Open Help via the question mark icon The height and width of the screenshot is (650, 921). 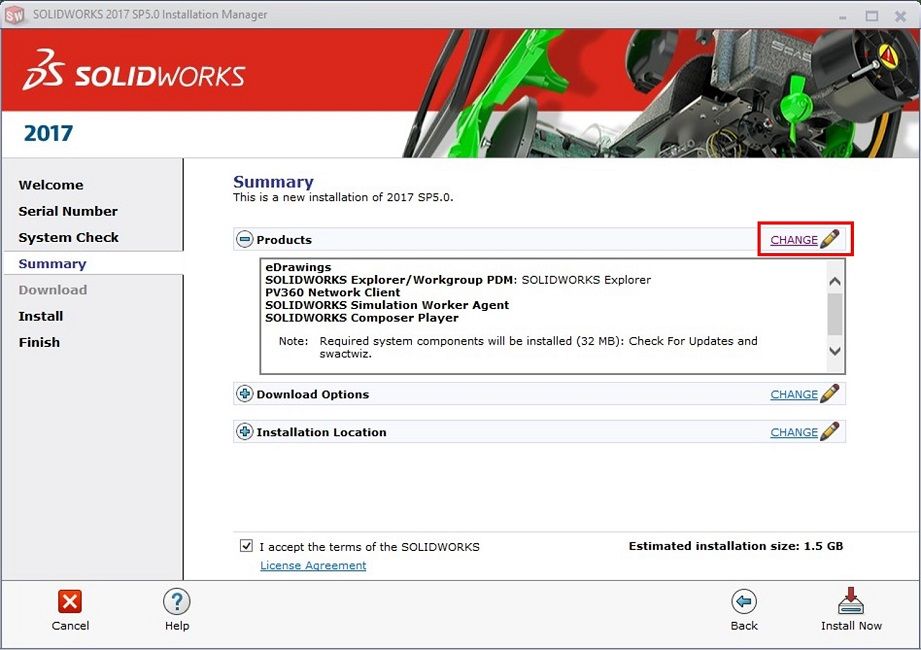[177, 601]
